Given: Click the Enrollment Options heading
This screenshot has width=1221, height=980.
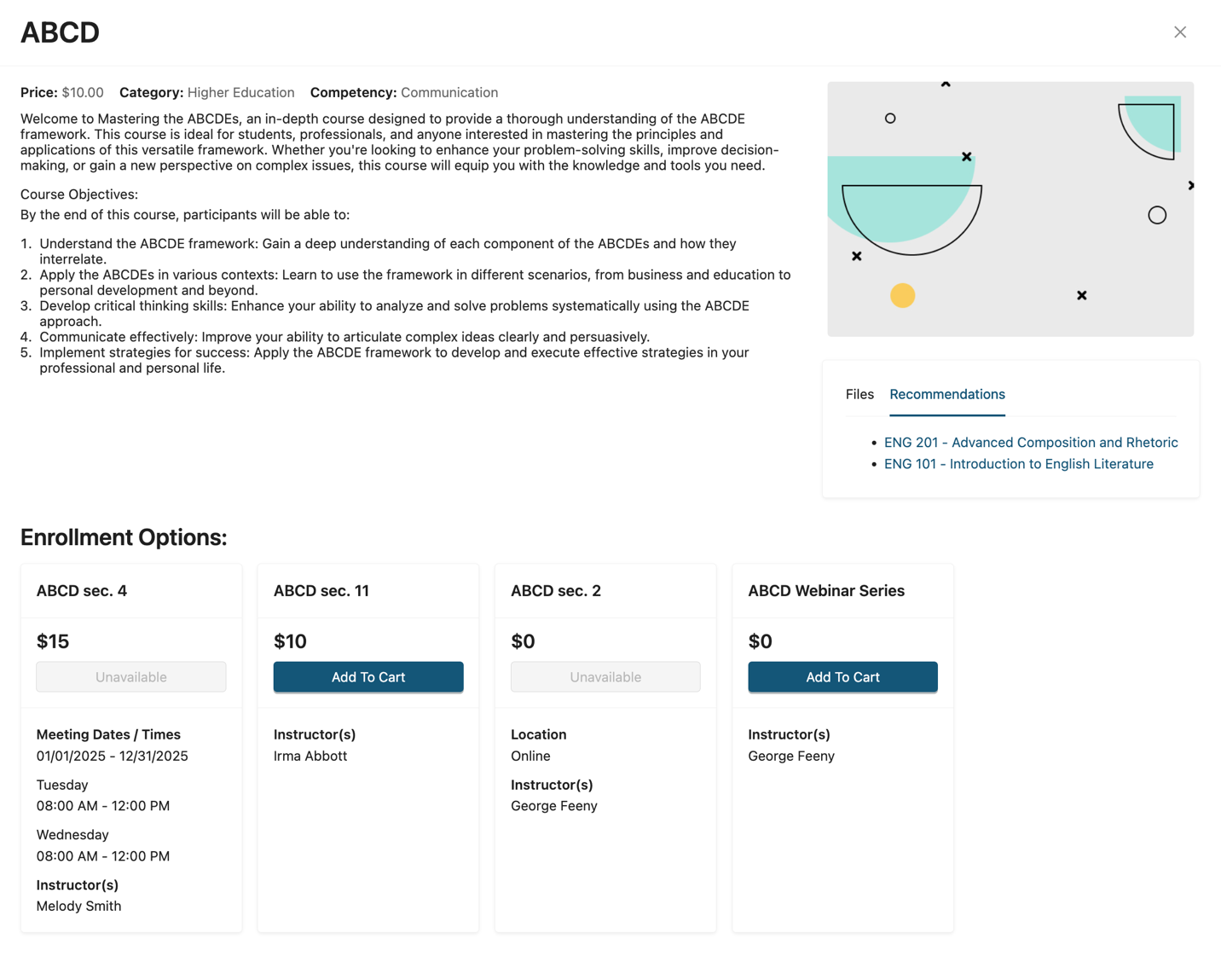Looking at the screenshot, I should click(124, 537).
